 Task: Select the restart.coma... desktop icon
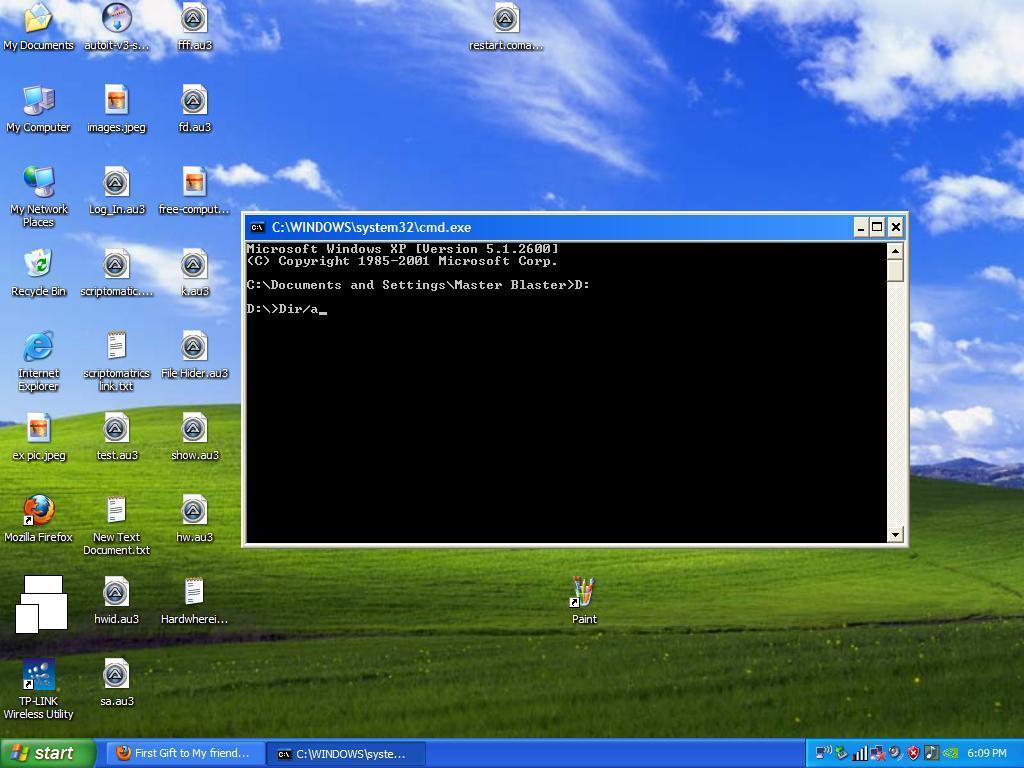tap(506, 26)
